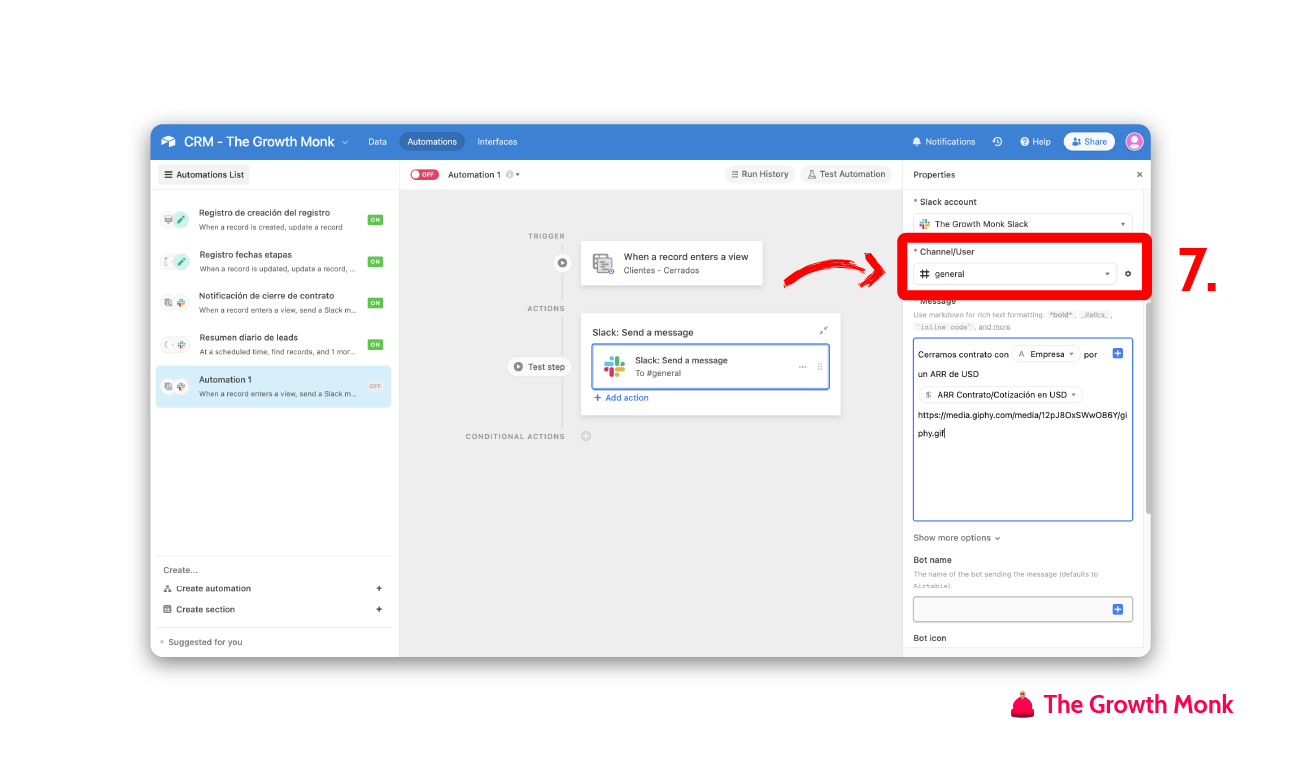1301x781 pixels.
Task: Click the Airtable logo icon
Action: (168, 142)
